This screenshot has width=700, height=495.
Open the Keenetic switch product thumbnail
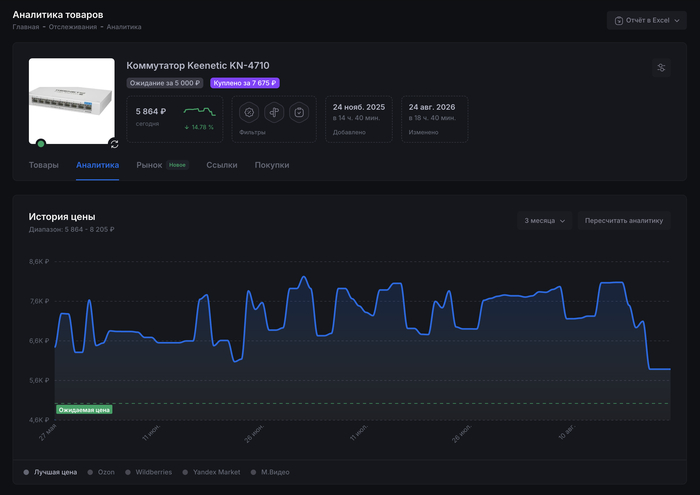[x=72, y=101]
